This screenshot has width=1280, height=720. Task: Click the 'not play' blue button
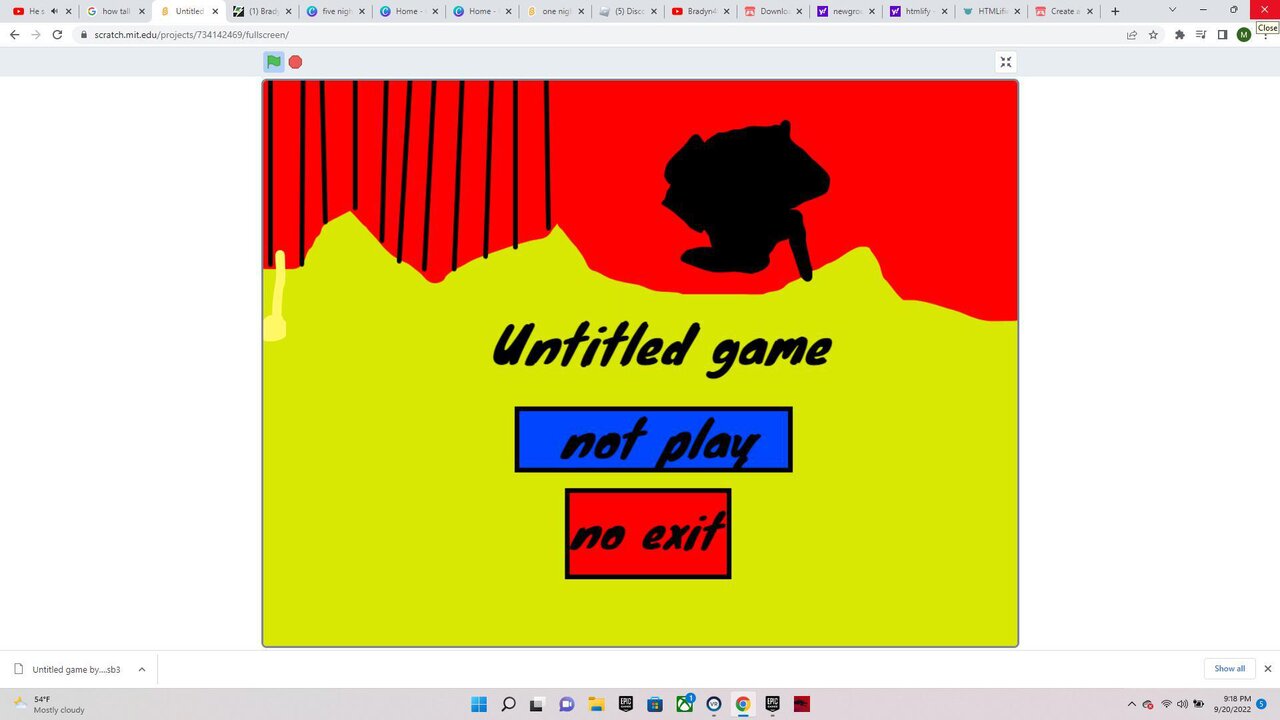tap(654, 440)
